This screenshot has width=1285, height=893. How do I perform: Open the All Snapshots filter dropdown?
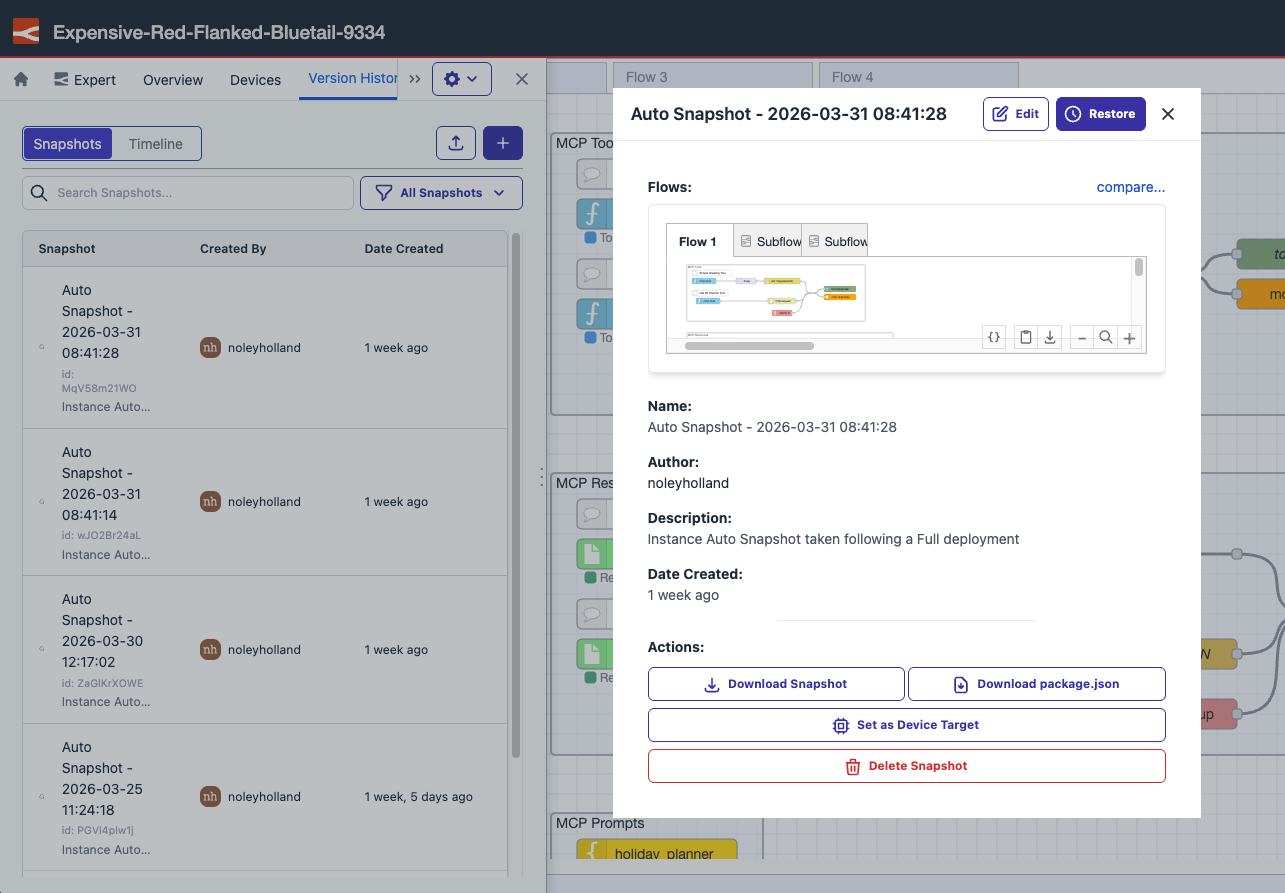[441, 192]
